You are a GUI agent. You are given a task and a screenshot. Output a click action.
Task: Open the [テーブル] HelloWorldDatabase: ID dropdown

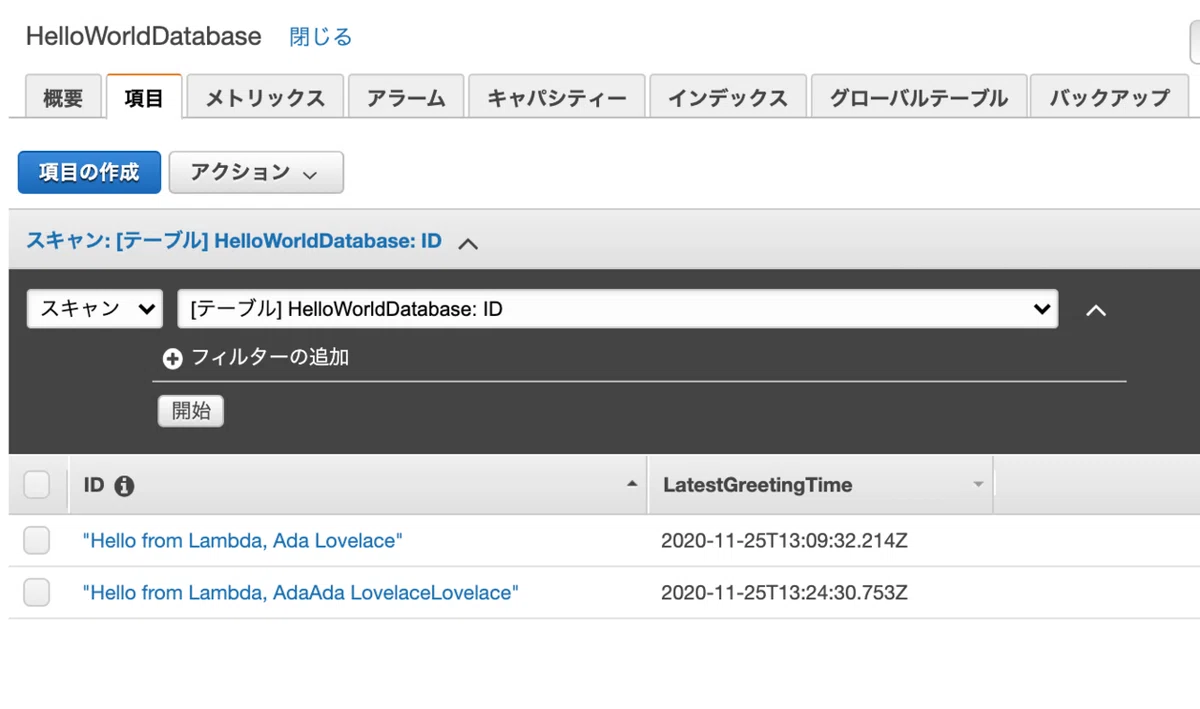(x=617, y=309)
